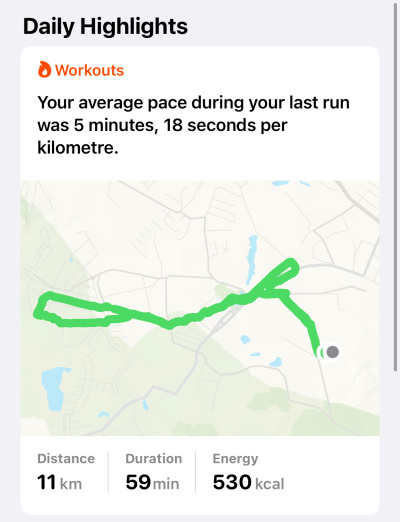Click the green route loop near the narrow lake
The width and height of the screenshot is (400, 522).
pyautogui.click(x=279, y=276)
